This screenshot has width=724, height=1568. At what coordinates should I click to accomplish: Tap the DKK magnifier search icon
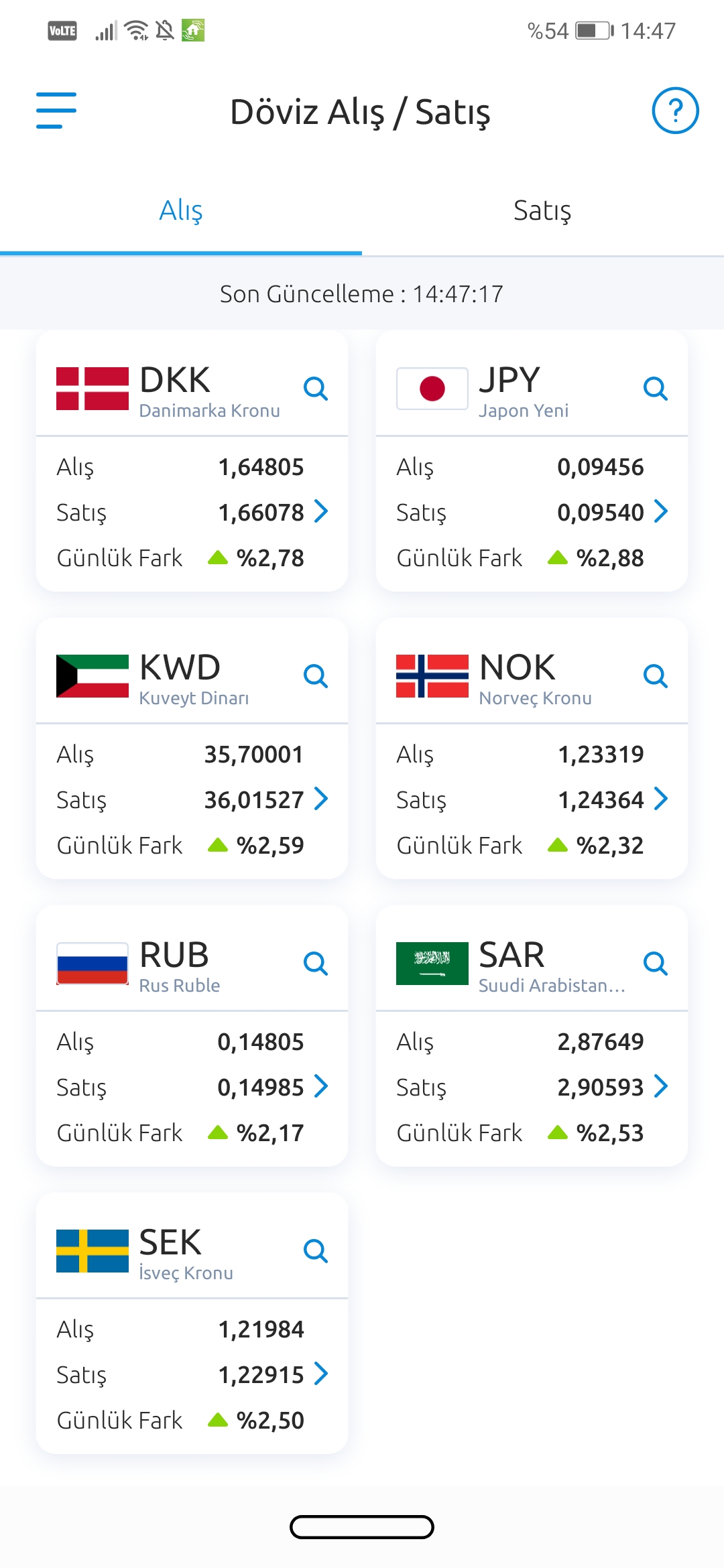[316, 389]
